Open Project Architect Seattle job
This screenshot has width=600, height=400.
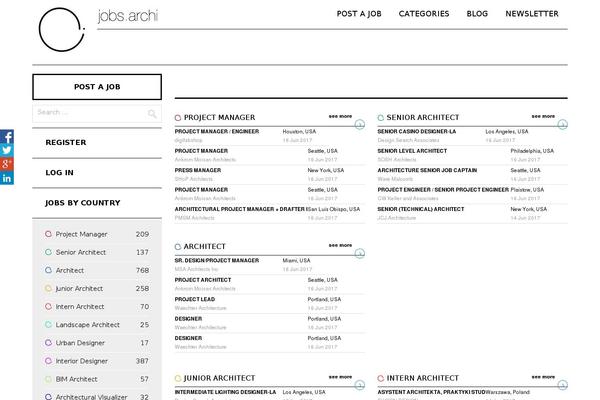tap(203, 280)
